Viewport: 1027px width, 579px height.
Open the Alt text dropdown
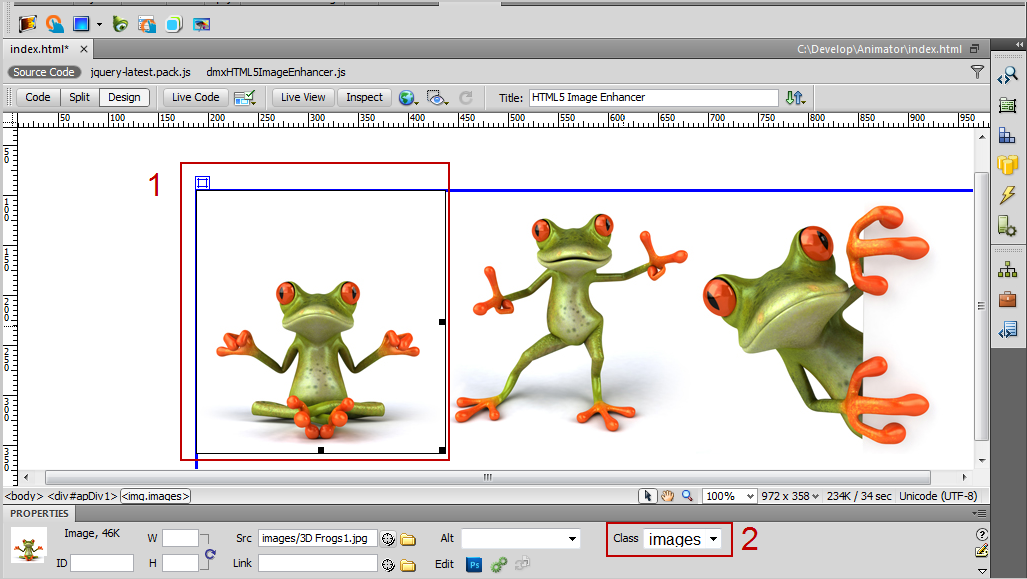572,539
